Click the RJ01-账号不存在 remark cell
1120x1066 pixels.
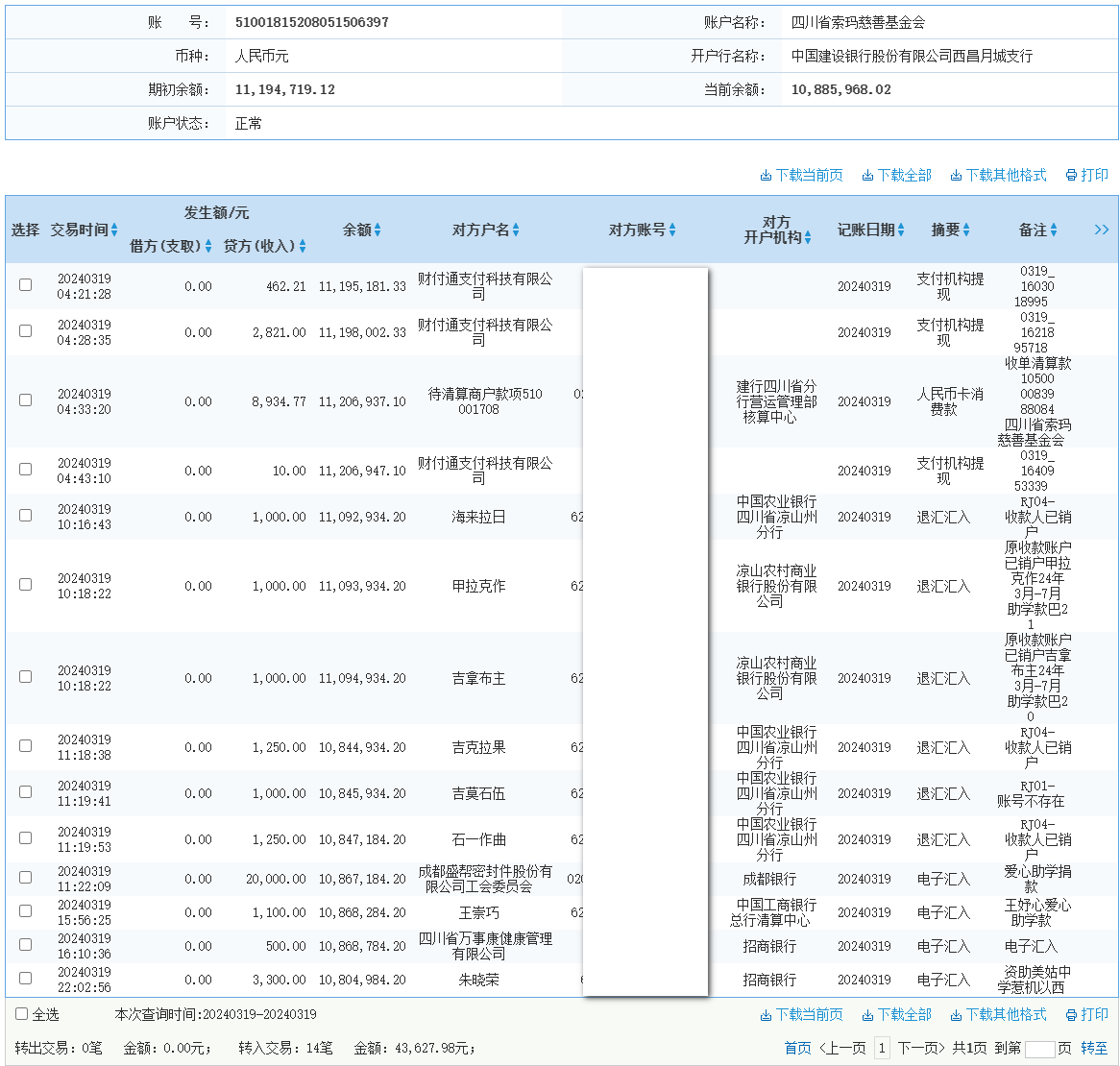point(1031,793)
